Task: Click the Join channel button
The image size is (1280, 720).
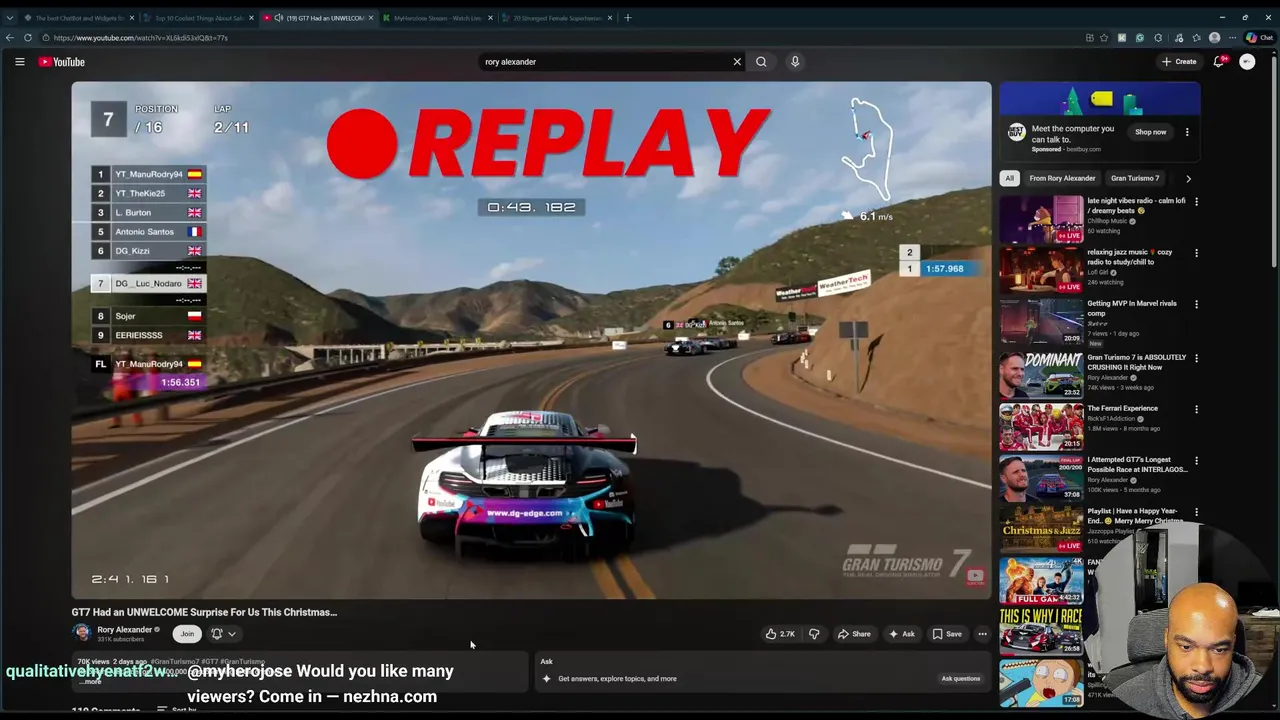Action: [x=187, y=634]
